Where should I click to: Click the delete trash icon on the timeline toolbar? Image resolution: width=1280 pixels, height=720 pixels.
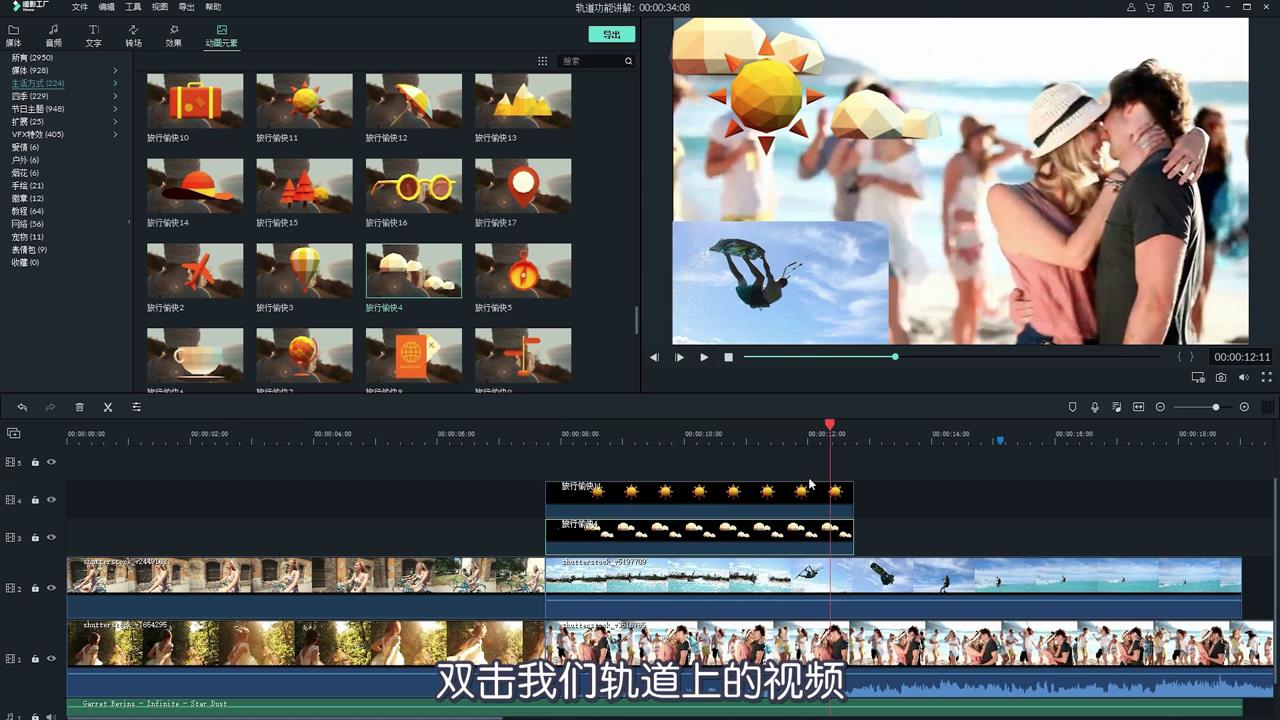(x=80, y=407)
